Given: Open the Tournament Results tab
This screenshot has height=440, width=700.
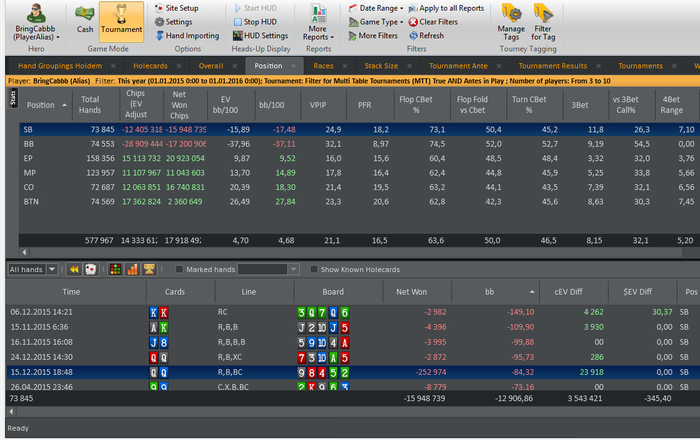Looking at the screenshot, I should 553,66.
